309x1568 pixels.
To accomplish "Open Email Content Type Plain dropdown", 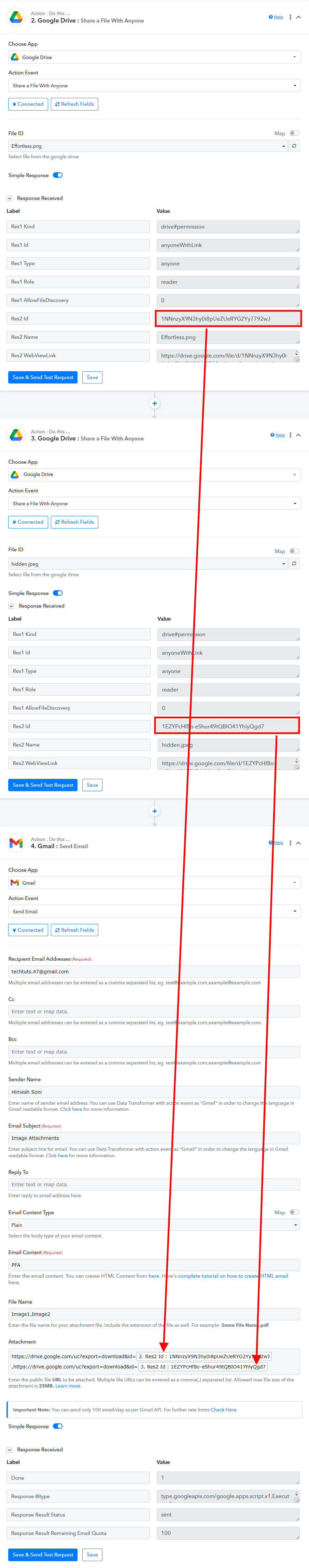I will [x=154, y=1225].
